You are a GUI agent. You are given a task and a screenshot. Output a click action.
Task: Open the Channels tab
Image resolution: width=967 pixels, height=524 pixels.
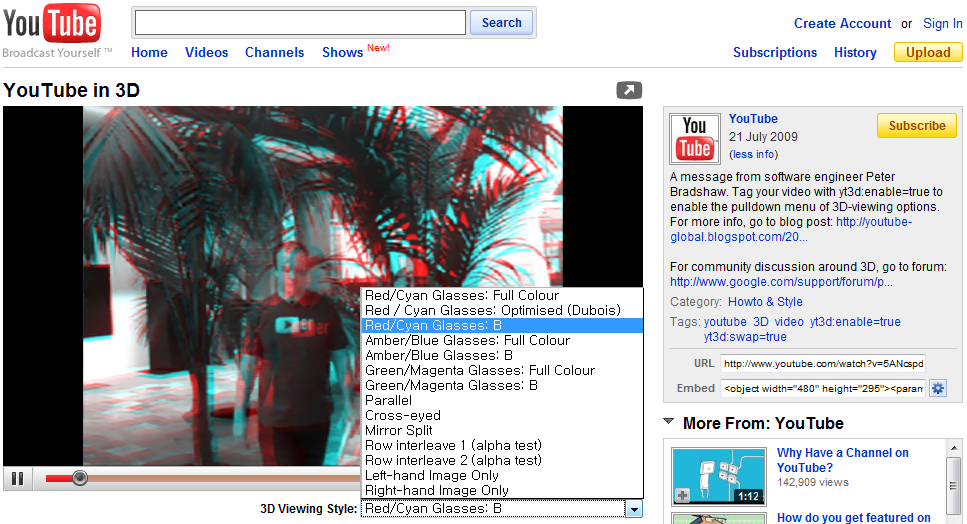pos(274,52)
